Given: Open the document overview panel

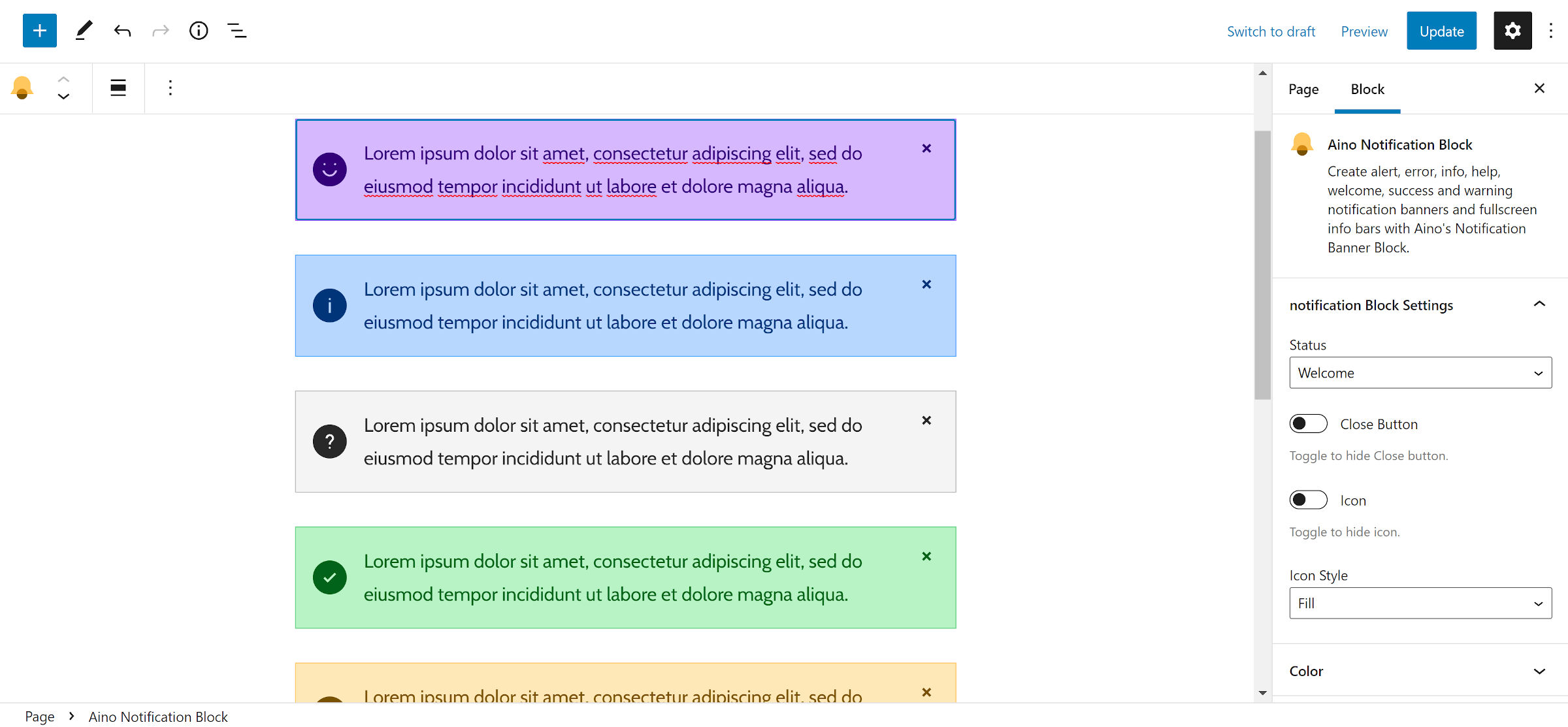Looking at the screenshot, I should (x=237, y=30).
